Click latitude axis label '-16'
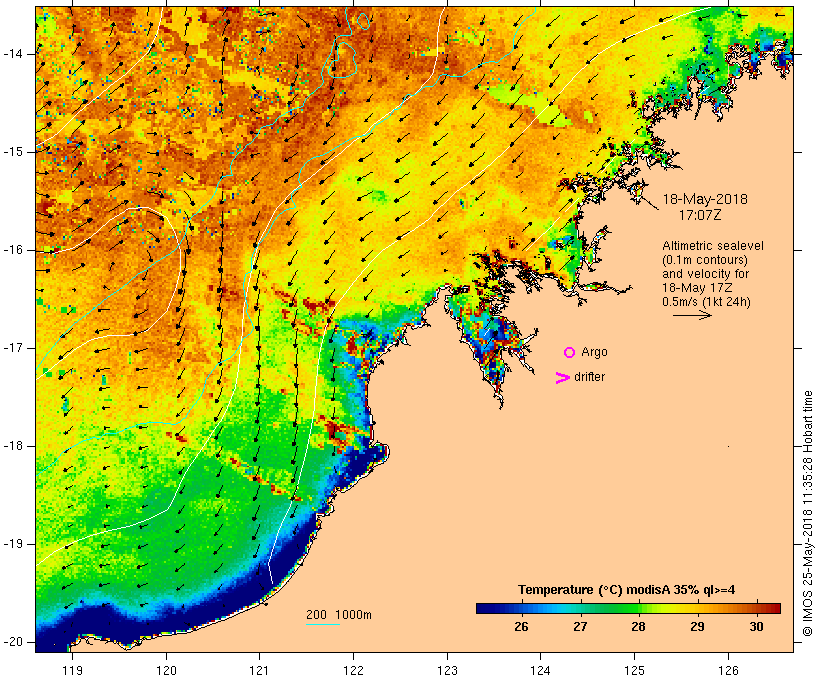This screenshot has height=680, width=820. [x=13, y=250]
